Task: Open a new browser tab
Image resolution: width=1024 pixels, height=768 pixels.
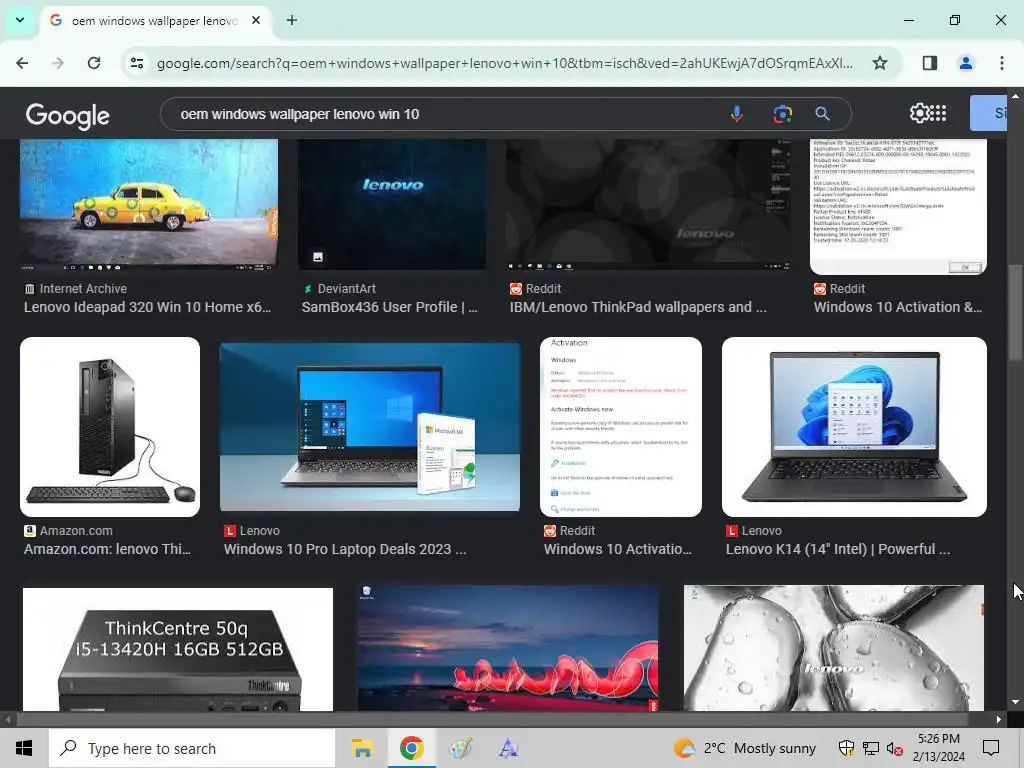Action: coord(292,20)
